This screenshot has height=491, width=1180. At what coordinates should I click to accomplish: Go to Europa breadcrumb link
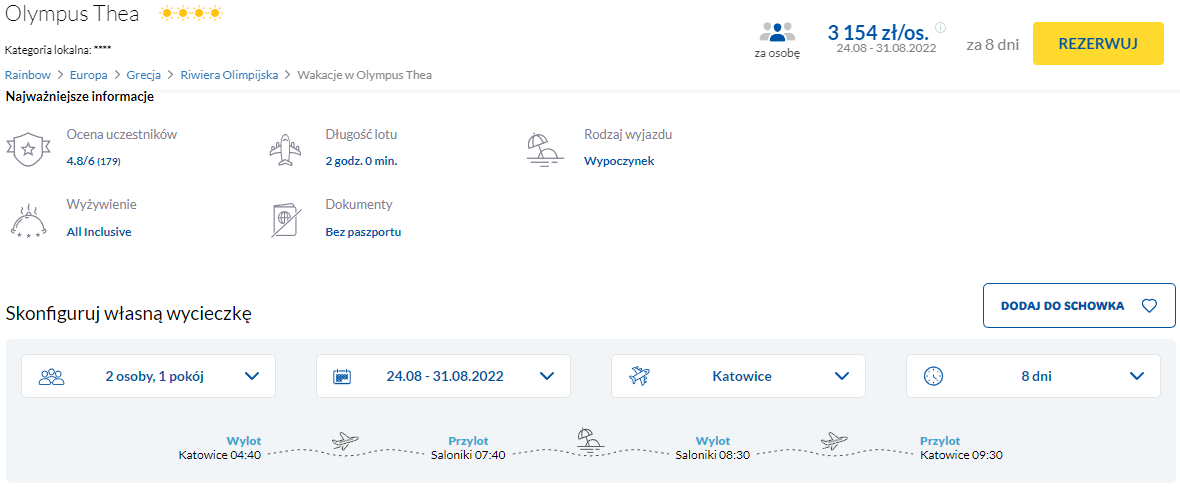pyautogui.click(x=88, y=75)
